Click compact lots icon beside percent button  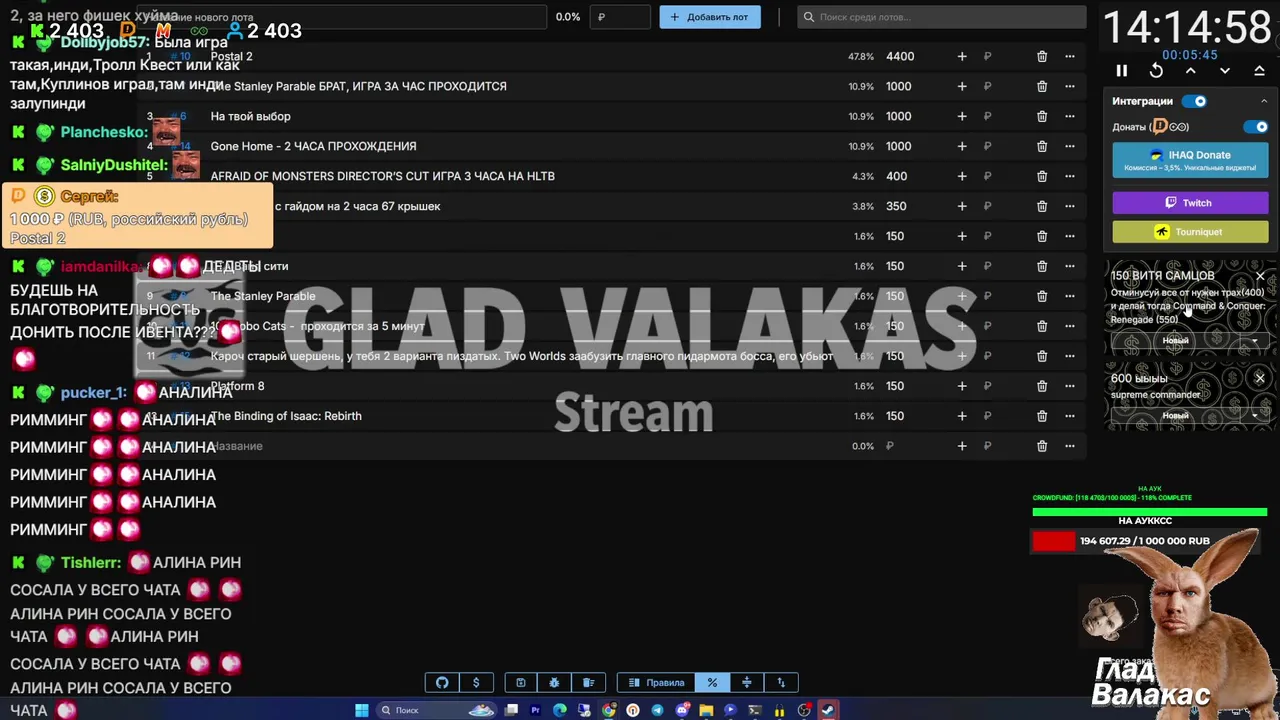click(747, 683)
